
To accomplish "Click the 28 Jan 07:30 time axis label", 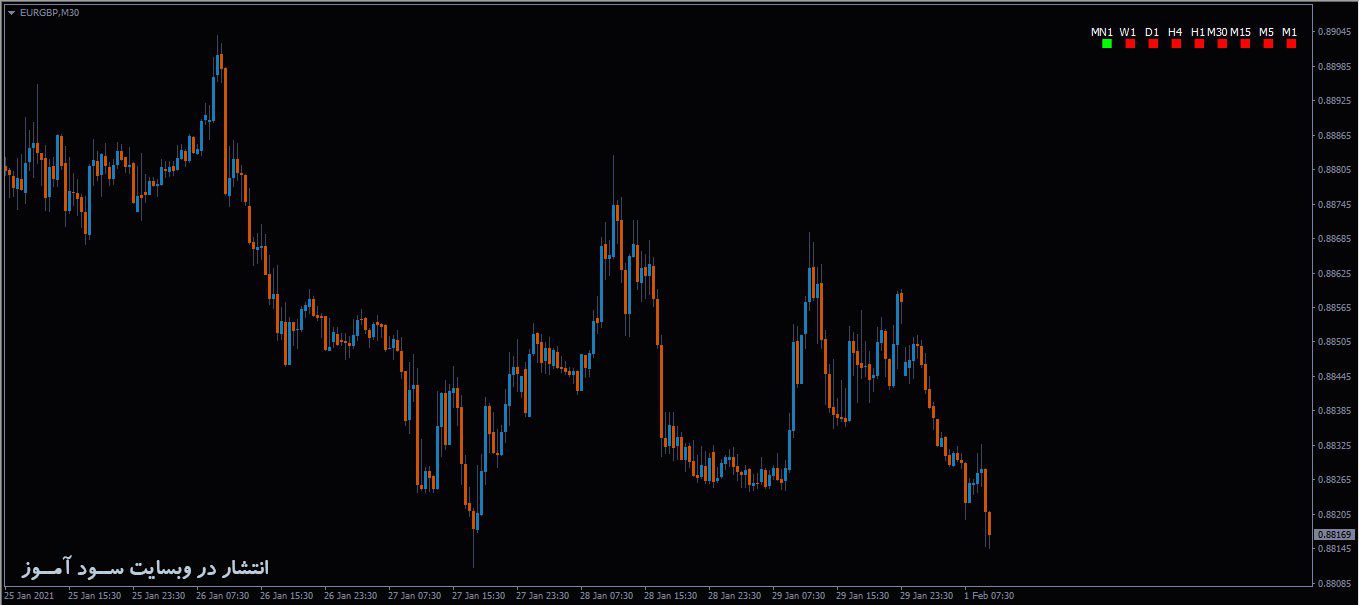I will click(x=605, y=592).
